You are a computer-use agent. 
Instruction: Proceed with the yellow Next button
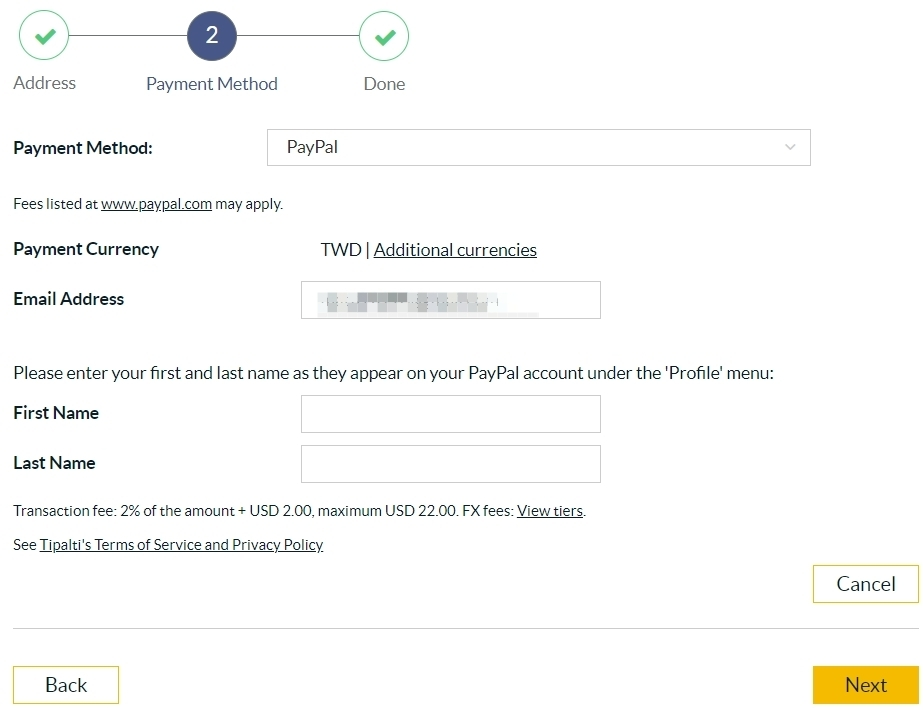coord(865,685)
